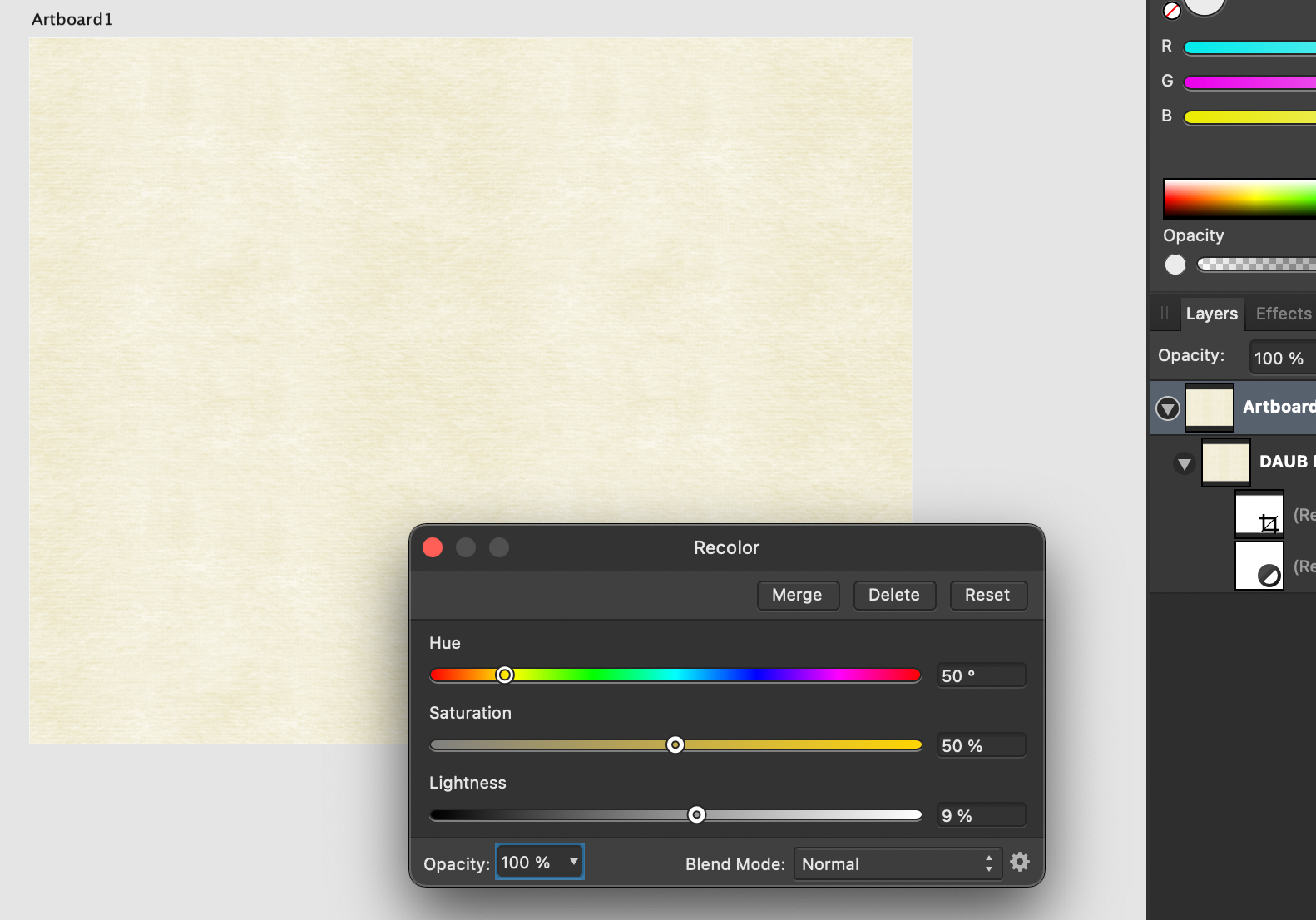Click the Layers panel grip handle
The height and width of the screenshot is (920, 1316).
(1165, 314)
